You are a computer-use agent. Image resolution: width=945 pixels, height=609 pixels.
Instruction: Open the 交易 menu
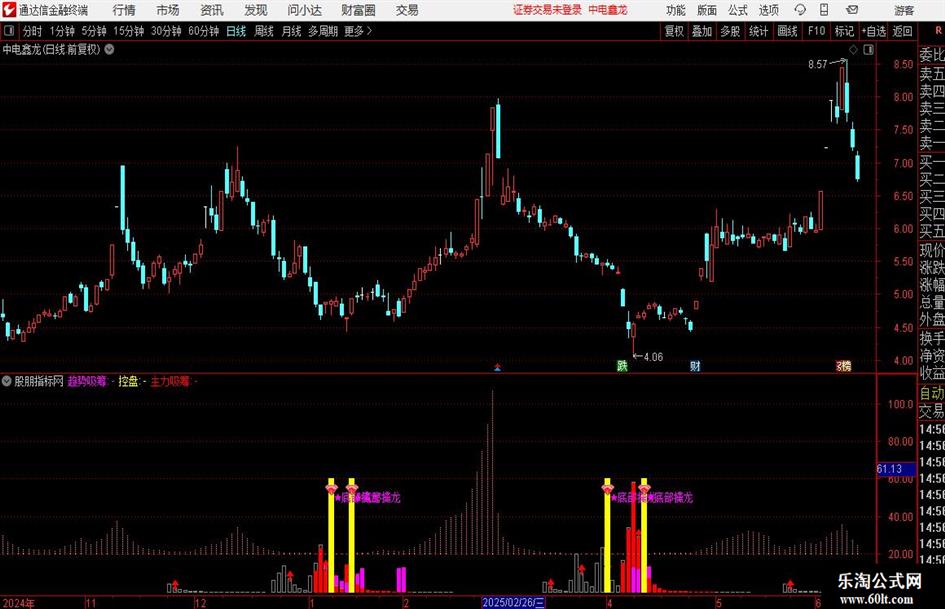point(407,10)
